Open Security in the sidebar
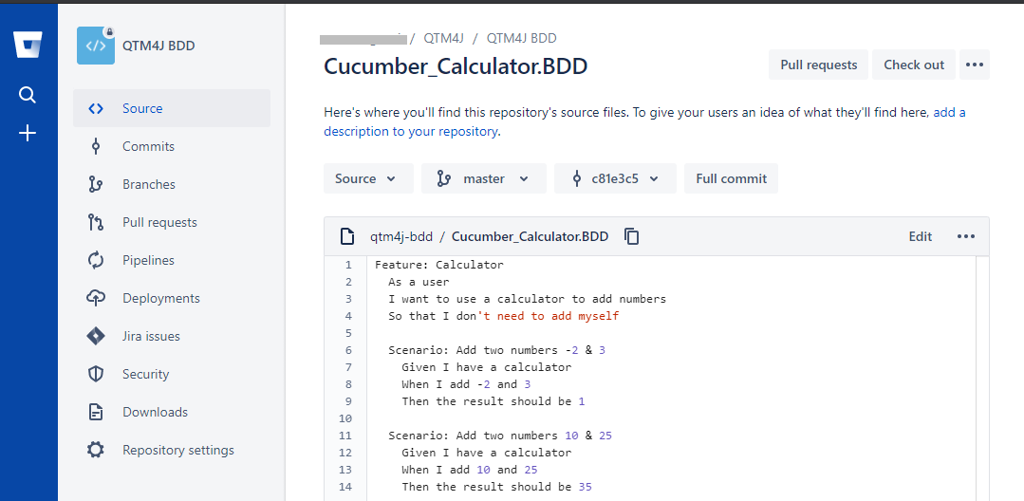The width and height of the screenshot is (1024, 501). point(172,374)
